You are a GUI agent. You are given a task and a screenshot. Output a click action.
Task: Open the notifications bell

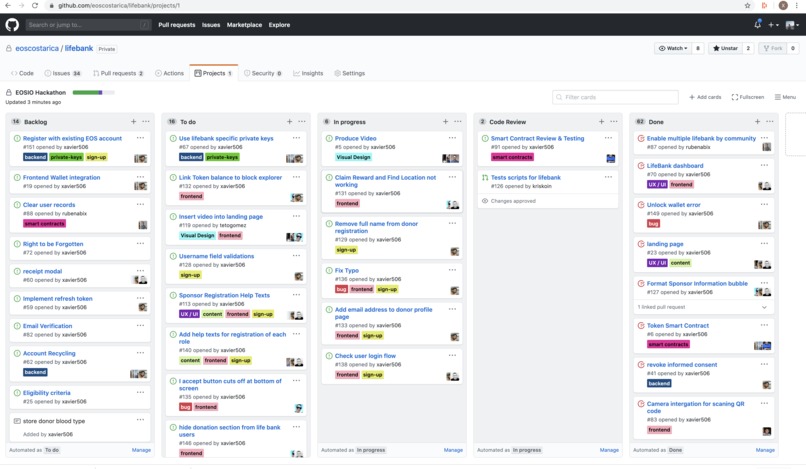tap(758, 24)
